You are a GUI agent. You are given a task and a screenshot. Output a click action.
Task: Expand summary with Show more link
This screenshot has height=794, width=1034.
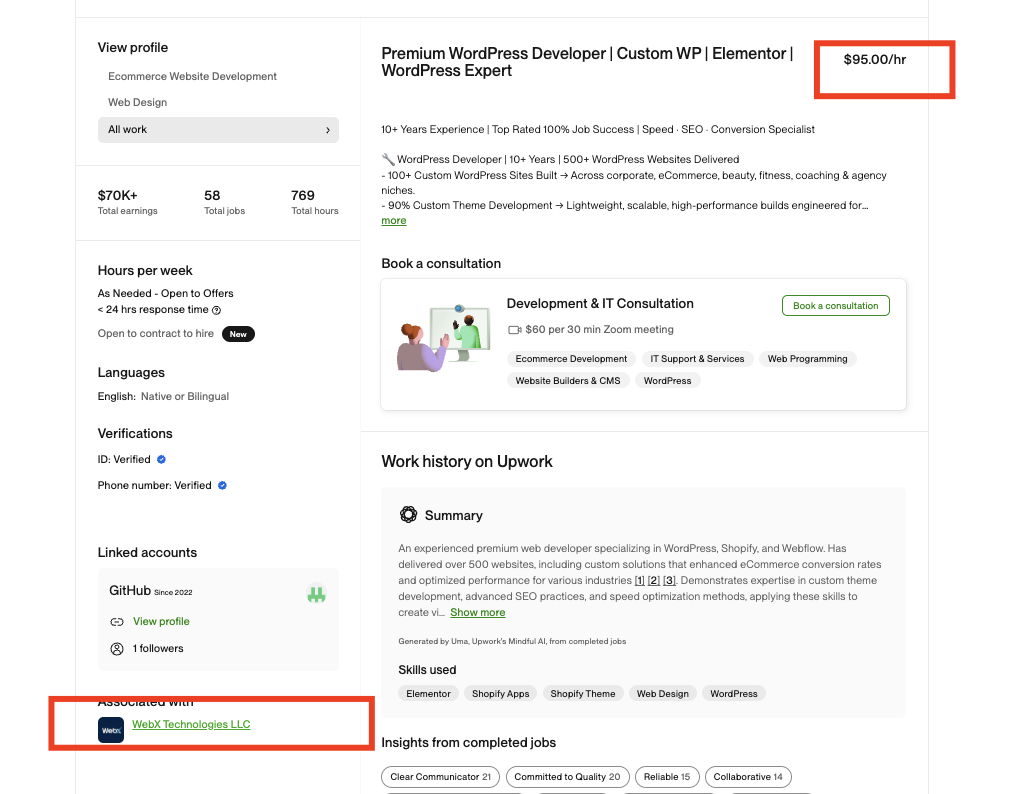point(477,613)
